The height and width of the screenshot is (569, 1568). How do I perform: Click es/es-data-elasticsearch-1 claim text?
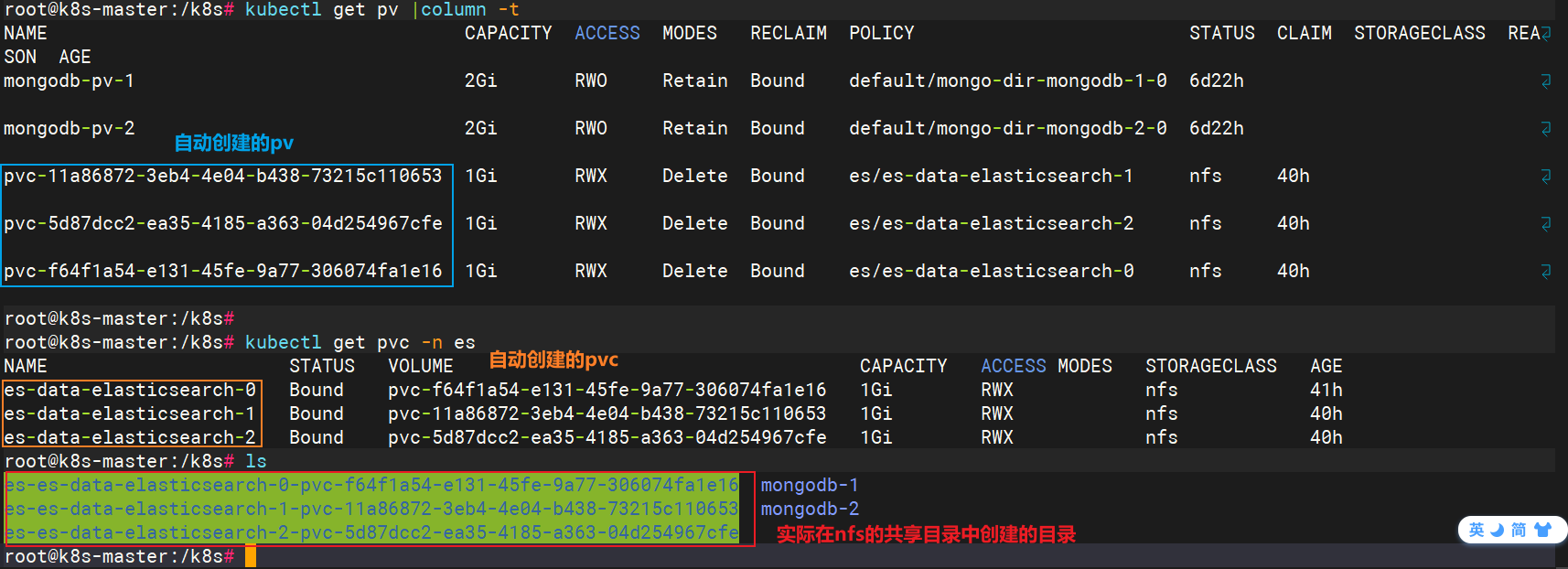(992, 176)
